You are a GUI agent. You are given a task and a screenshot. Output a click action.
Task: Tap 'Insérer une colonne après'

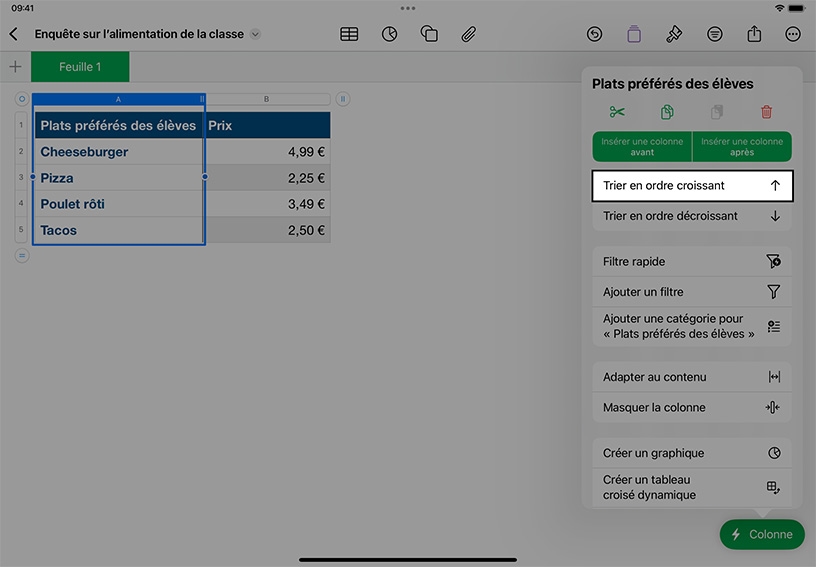click(742, 147)
